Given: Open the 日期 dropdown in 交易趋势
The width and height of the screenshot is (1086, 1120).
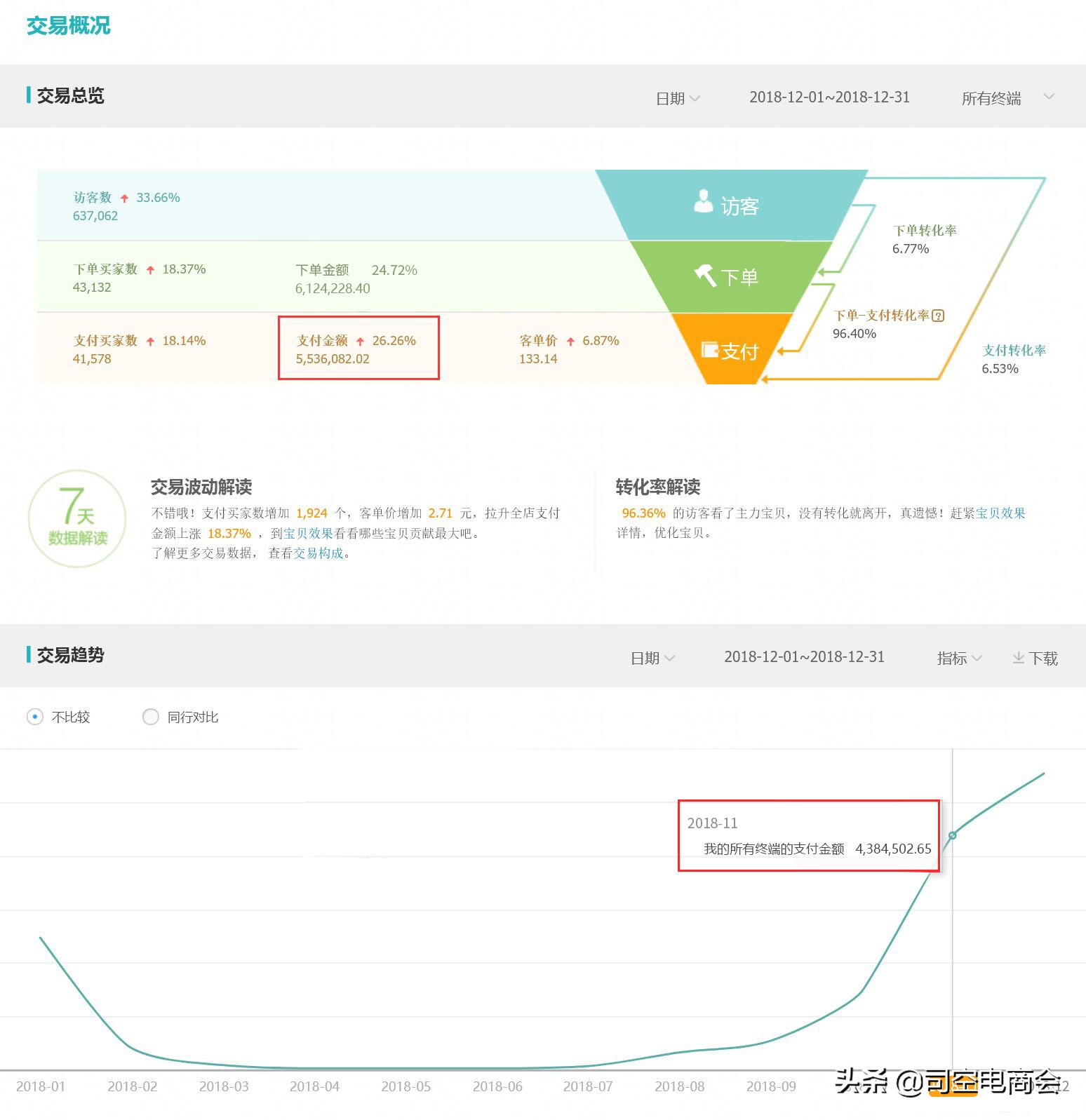Looking at the screenshot, I should (652, 658).
